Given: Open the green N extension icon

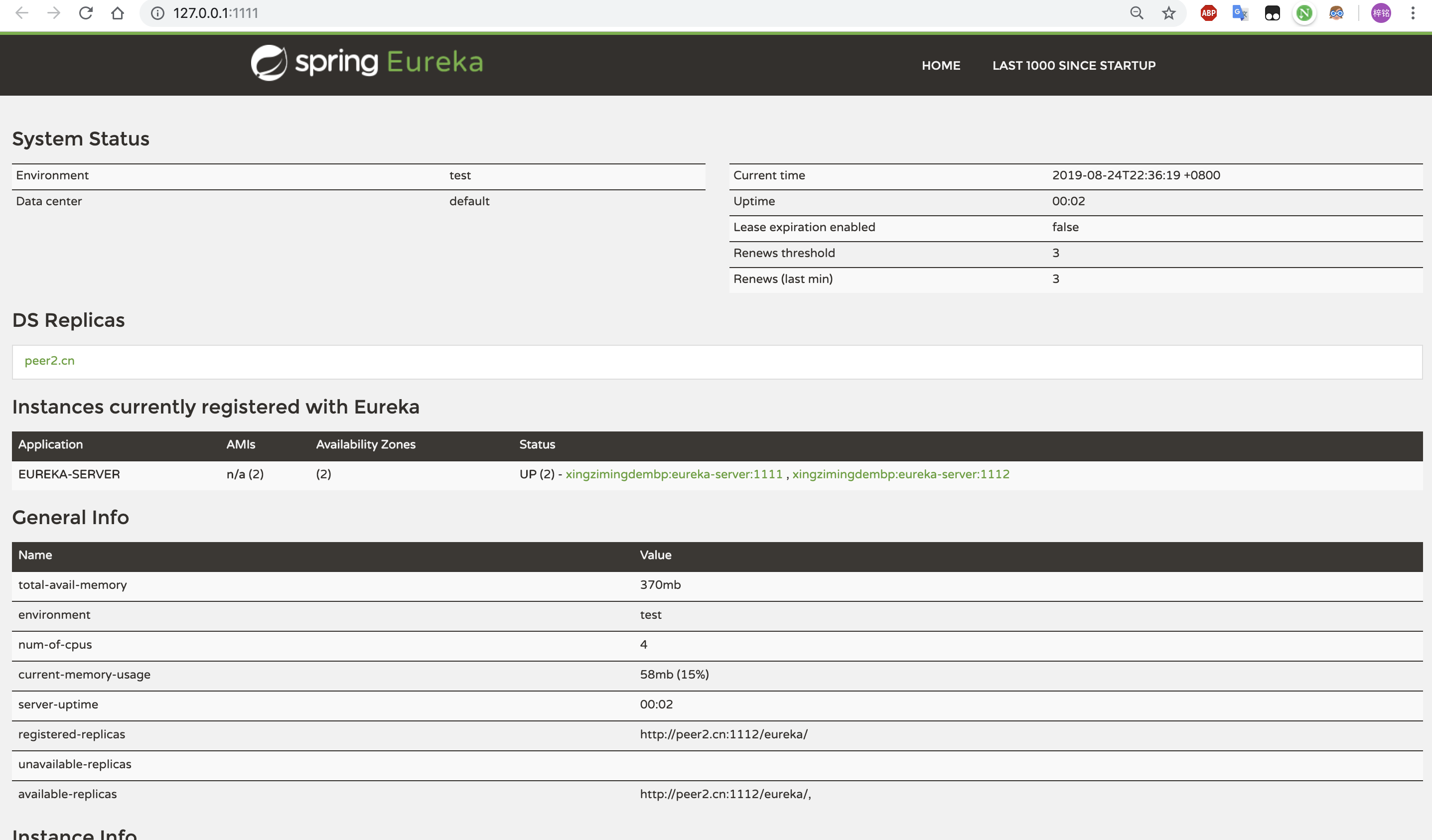Looking at the screenshot, I should click(x=1304, y=13).
